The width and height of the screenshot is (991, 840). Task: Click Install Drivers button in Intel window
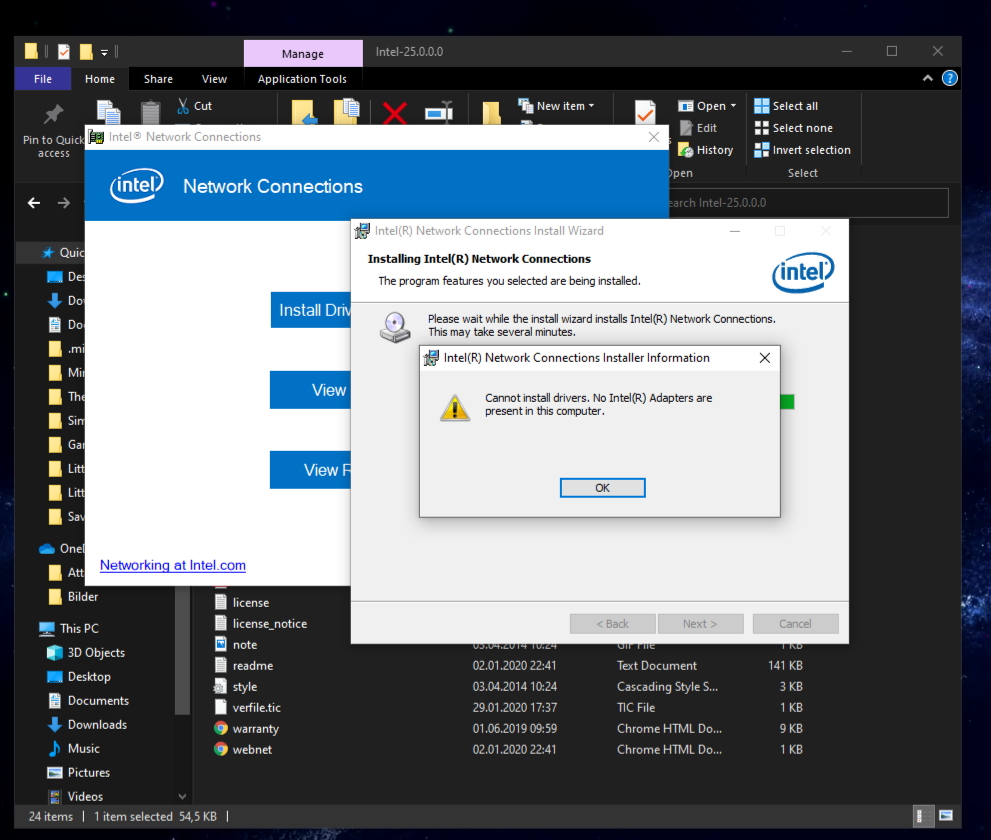coord(311,310)
